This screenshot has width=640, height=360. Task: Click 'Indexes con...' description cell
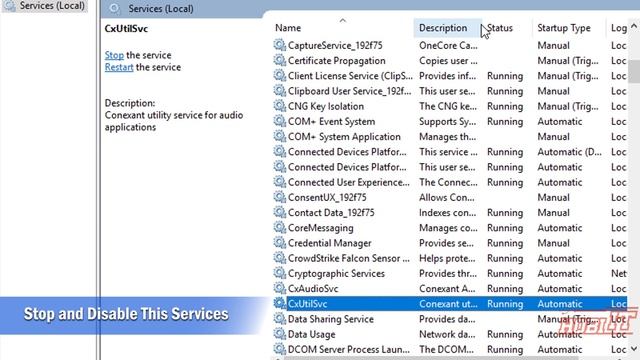click(x=447, y=213)
